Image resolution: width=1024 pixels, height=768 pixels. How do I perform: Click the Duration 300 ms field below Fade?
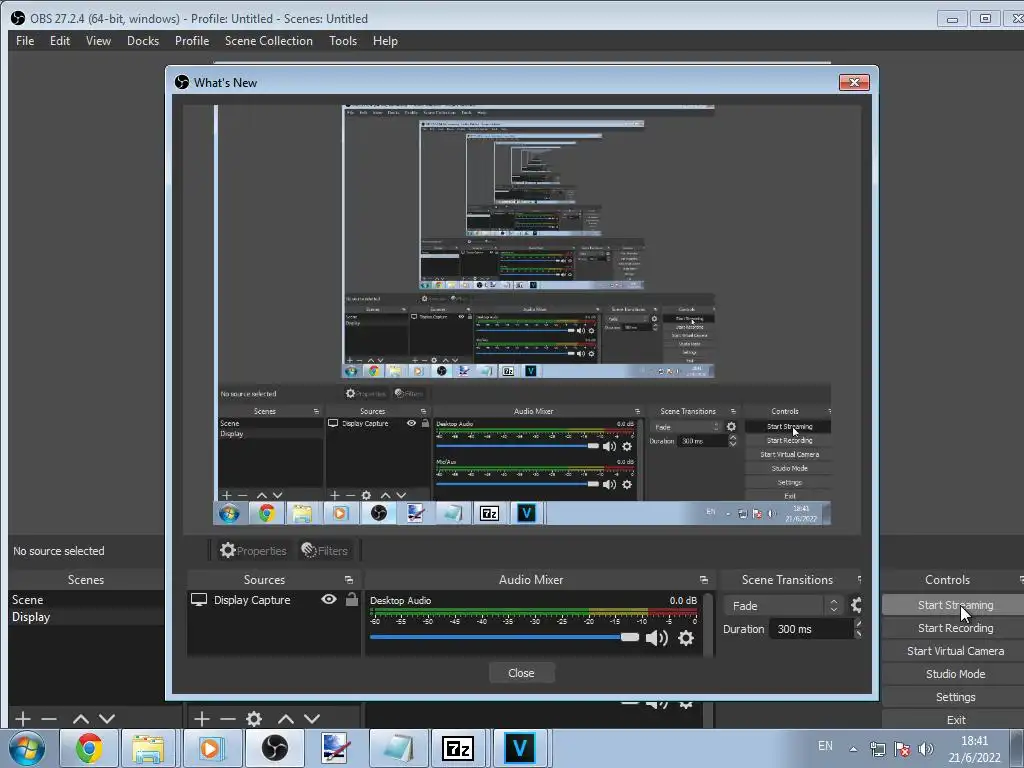point(811,629)
